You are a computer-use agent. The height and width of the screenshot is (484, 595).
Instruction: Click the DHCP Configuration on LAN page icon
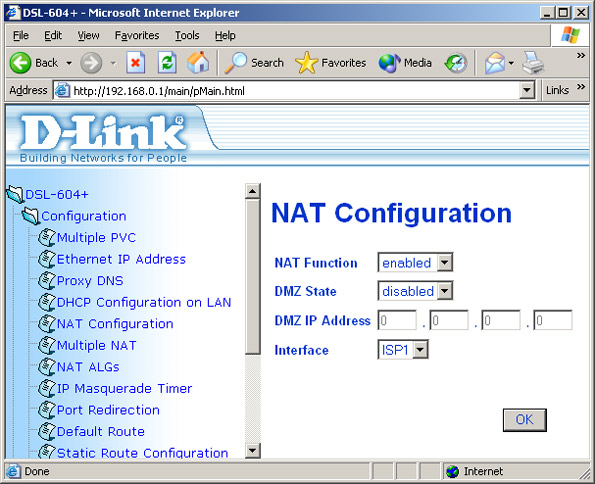(x=47, y=302)
